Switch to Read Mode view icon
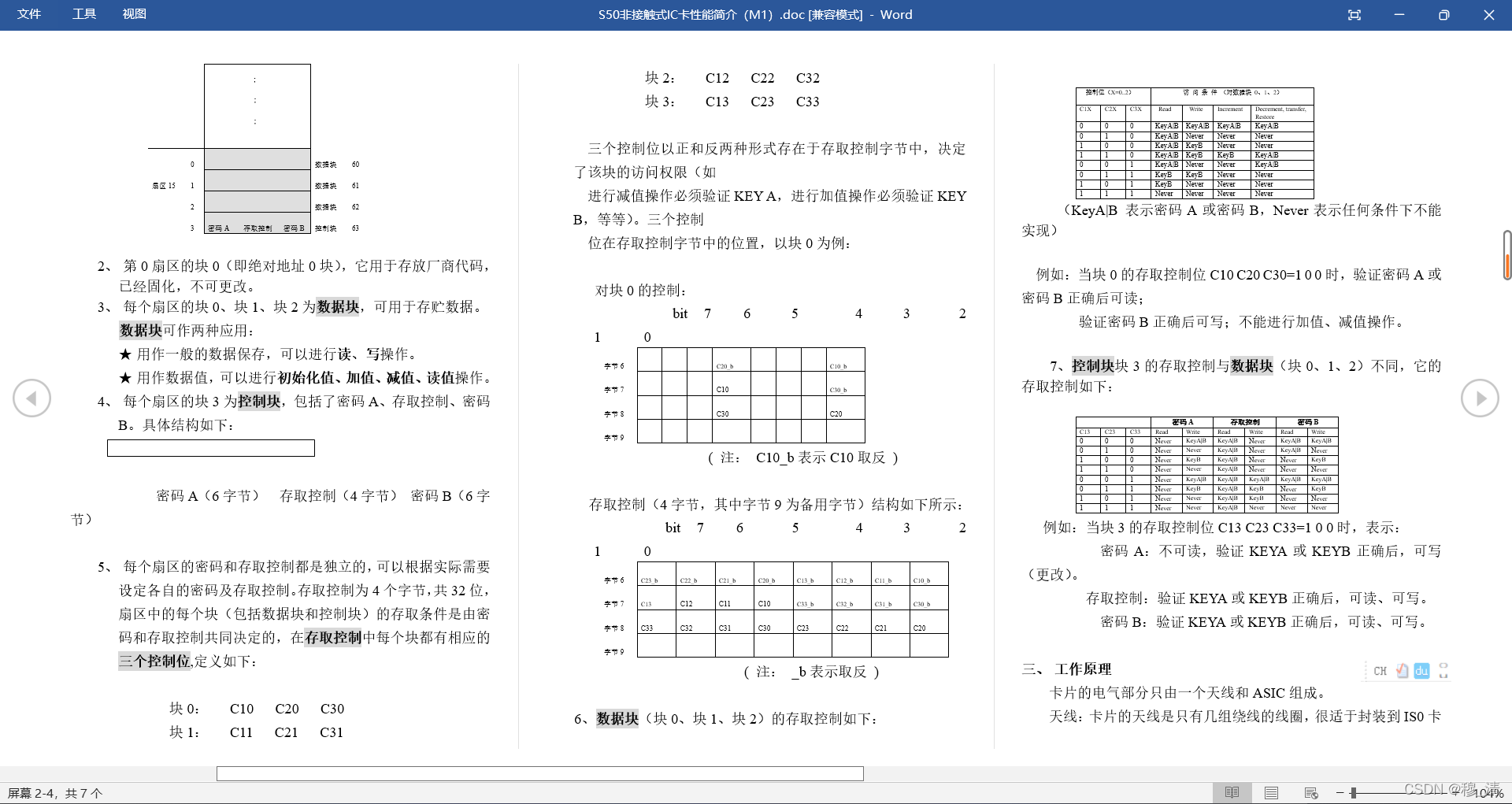The width and height of the screenshot is (1512, 804). click(x=1232, y=793)
